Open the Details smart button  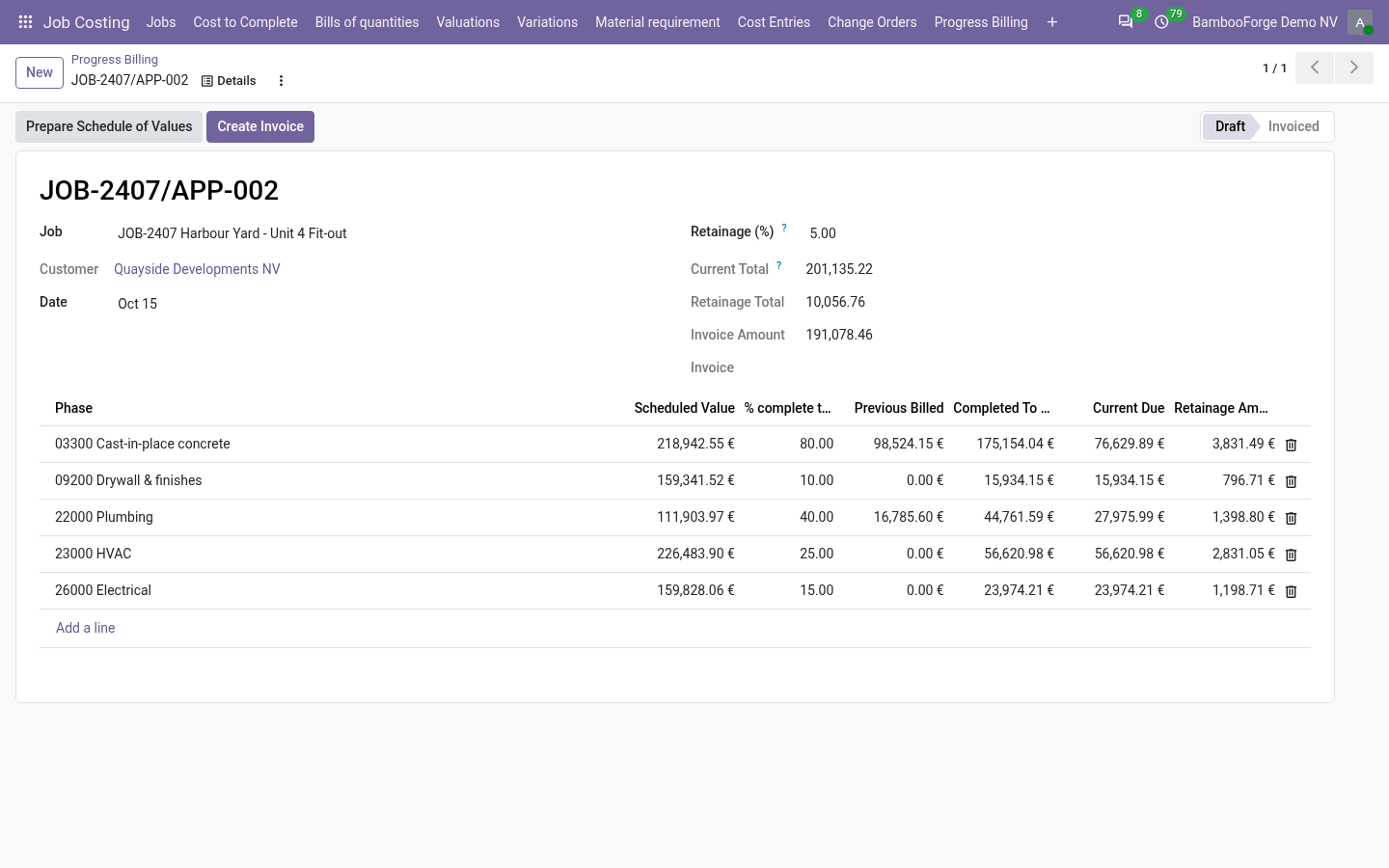pos(229,81)
